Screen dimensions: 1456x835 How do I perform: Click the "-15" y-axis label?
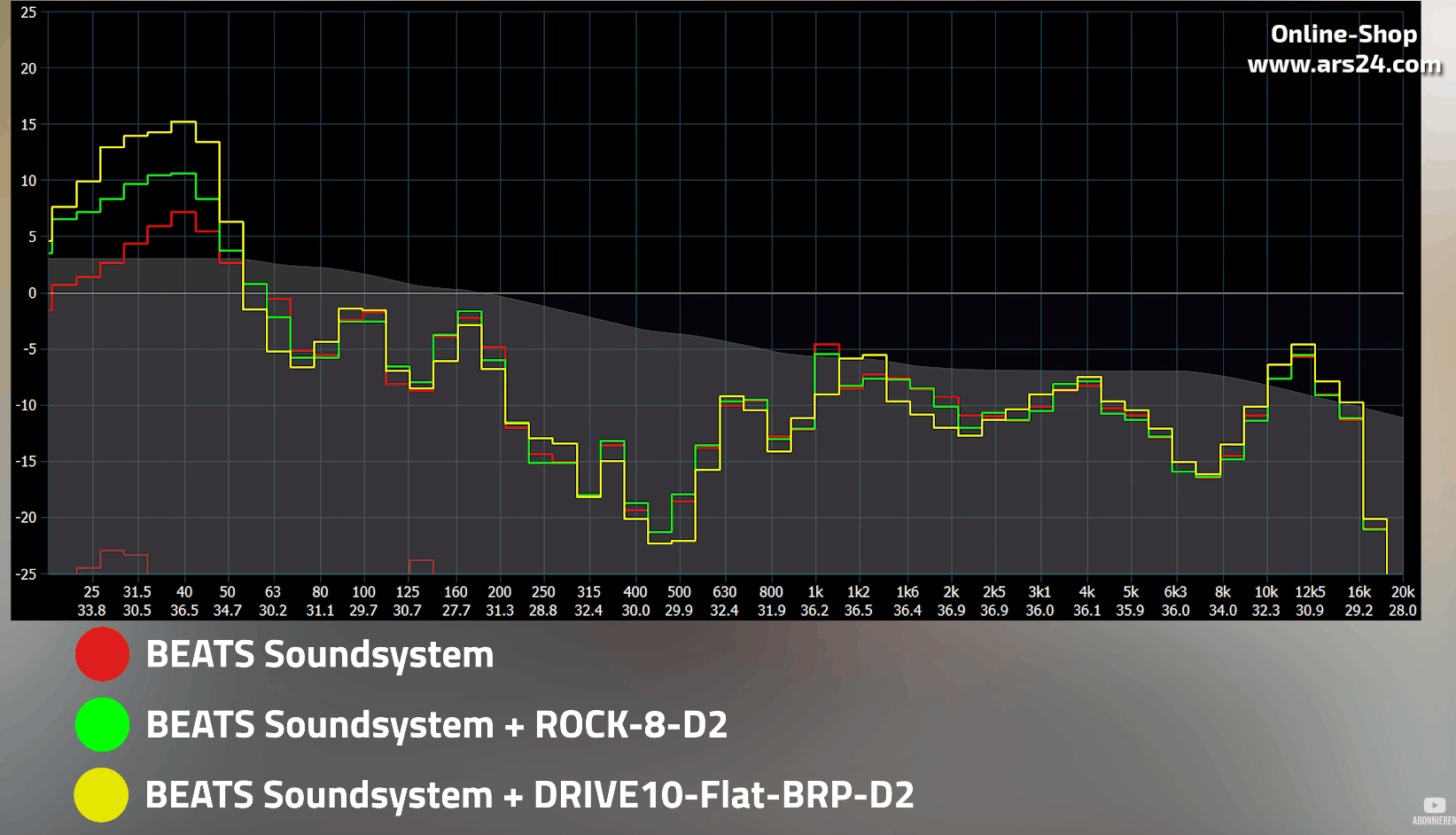point(27,461)
